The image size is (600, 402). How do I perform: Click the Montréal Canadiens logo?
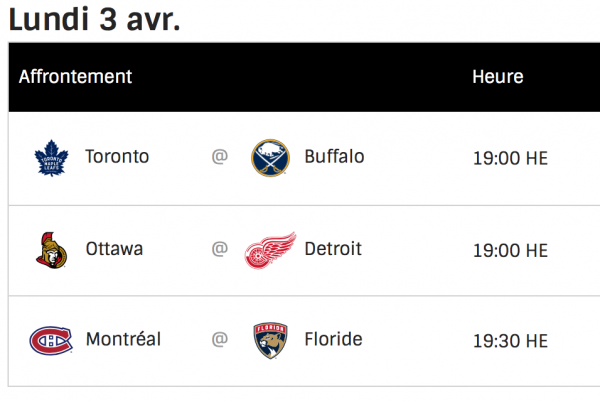[50, 341]
